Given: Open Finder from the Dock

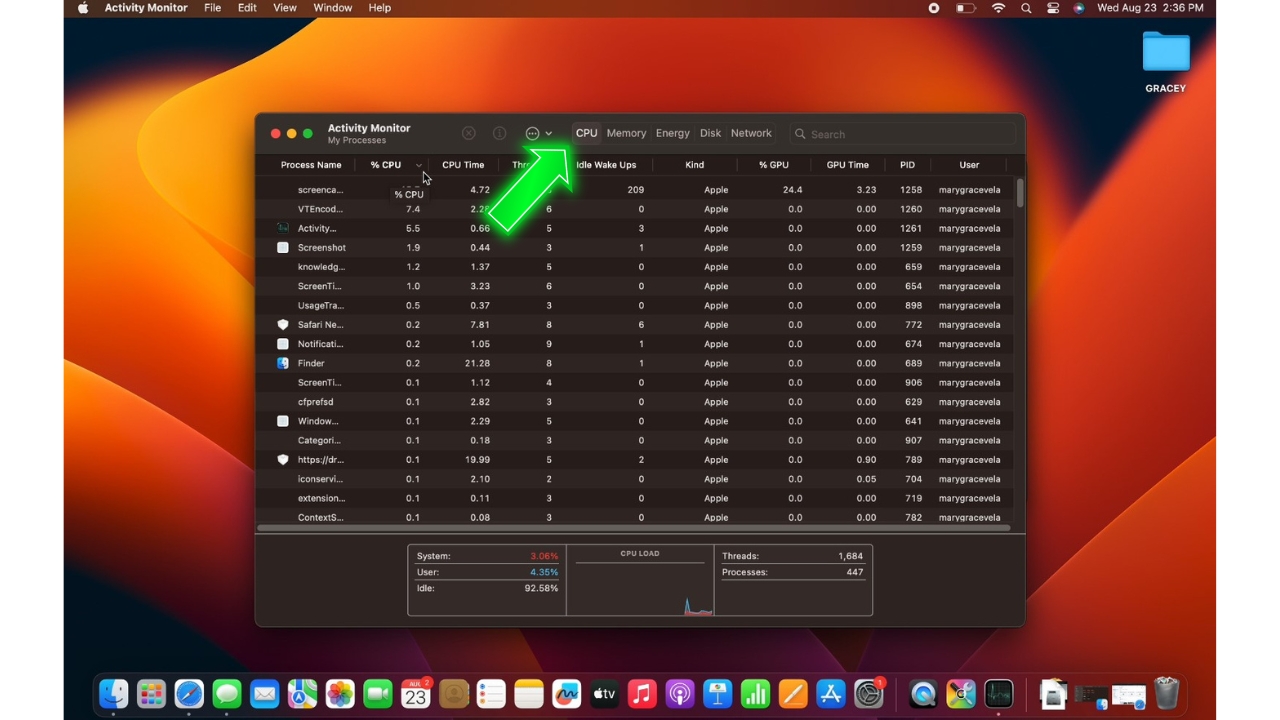Looking at the screenshot, I should [x=114, y=693].
